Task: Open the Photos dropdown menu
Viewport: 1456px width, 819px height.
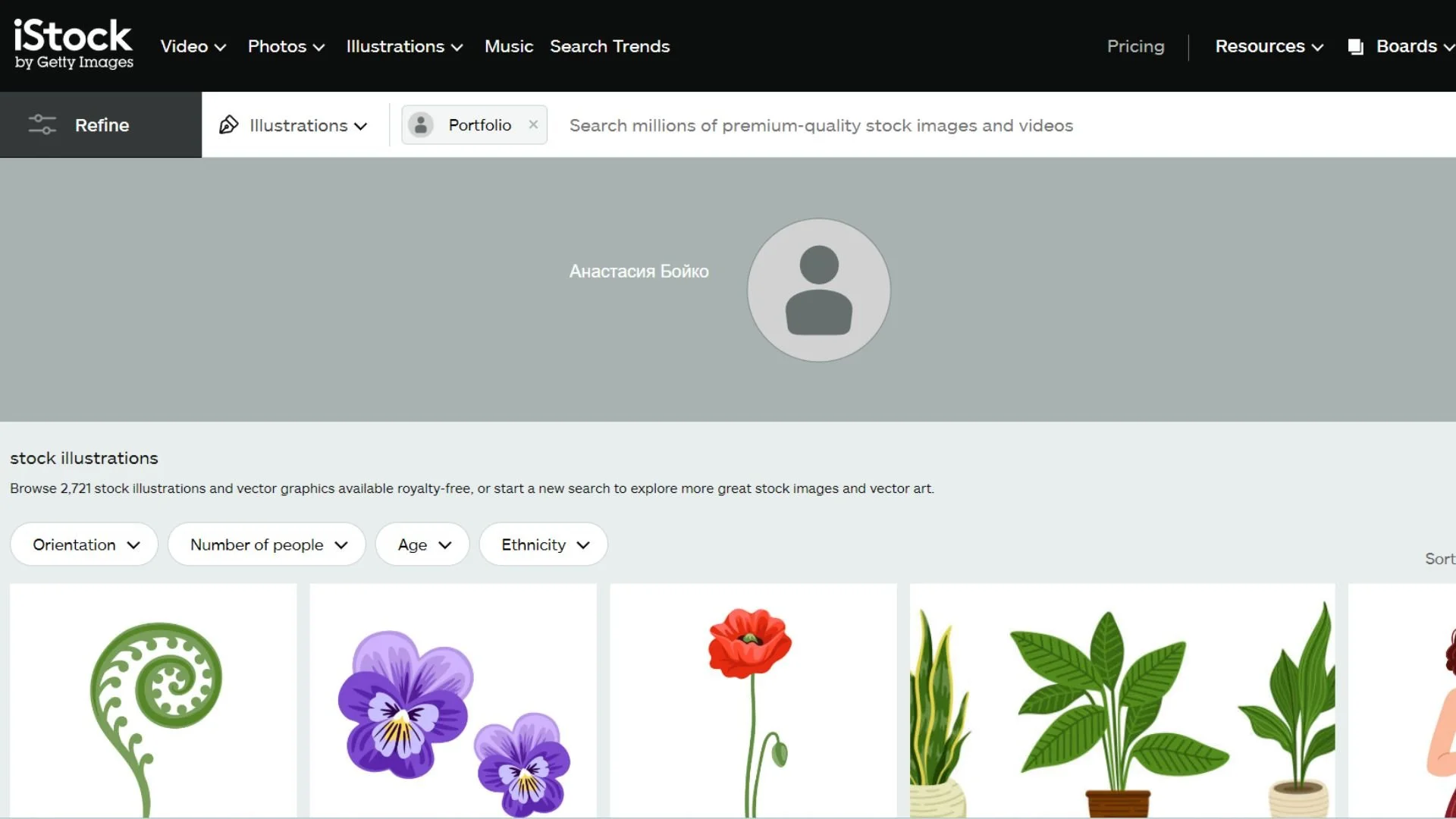Action: click(286, 46)
